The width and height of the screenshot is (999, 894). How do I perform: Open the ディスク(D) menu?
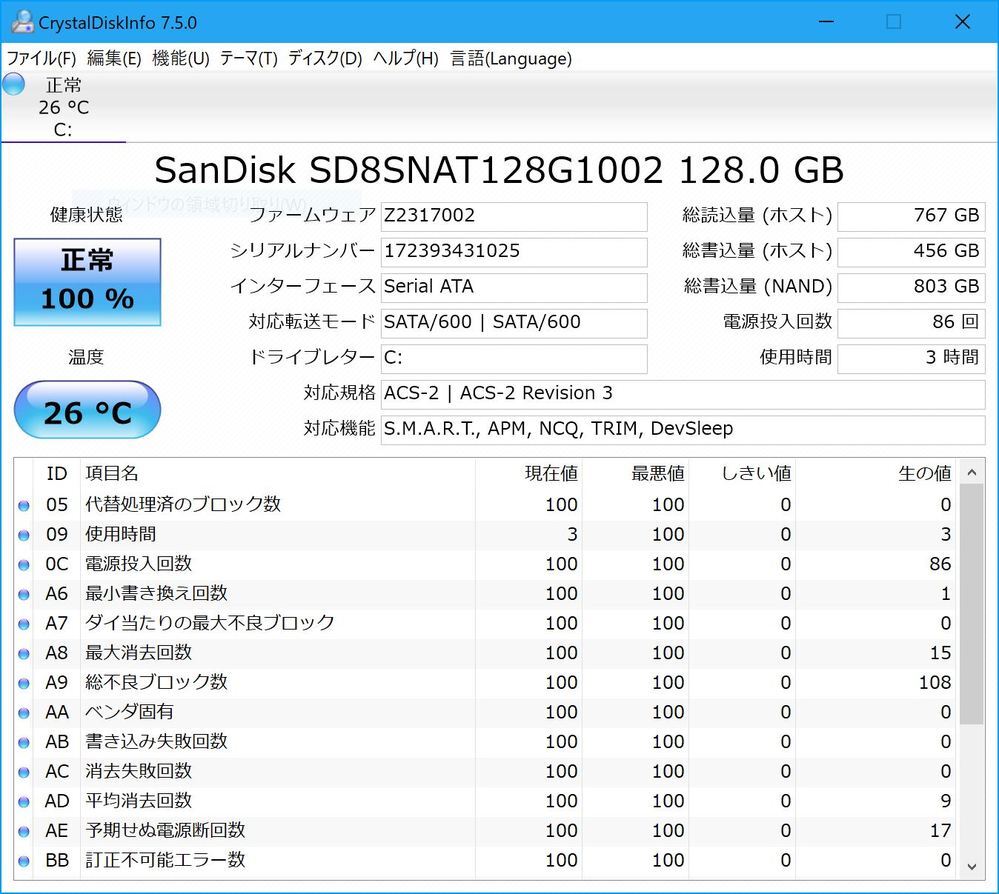[x=325, y=59]
